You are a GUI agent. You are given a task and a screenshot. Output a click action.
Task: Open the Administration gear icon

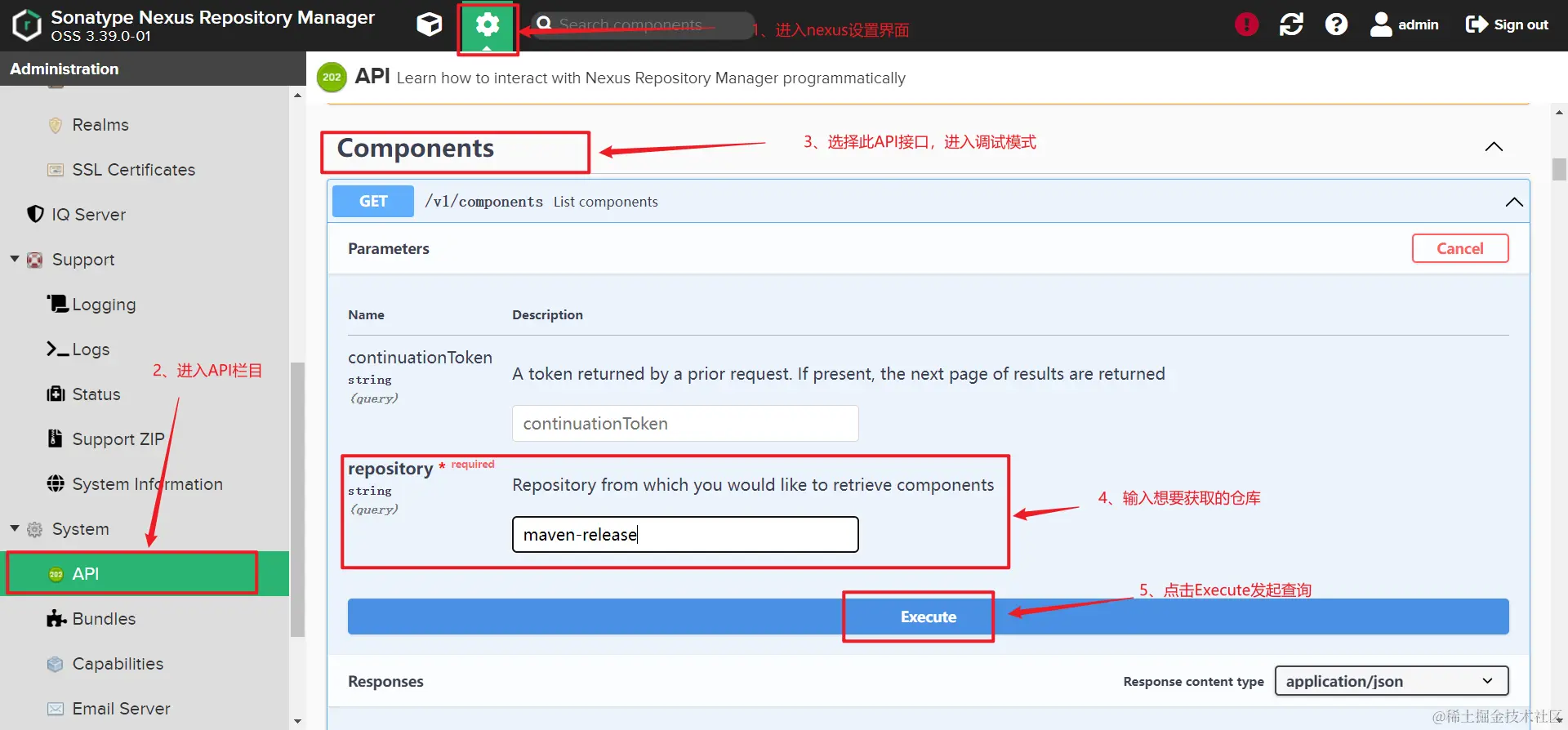tap(488, 25)
